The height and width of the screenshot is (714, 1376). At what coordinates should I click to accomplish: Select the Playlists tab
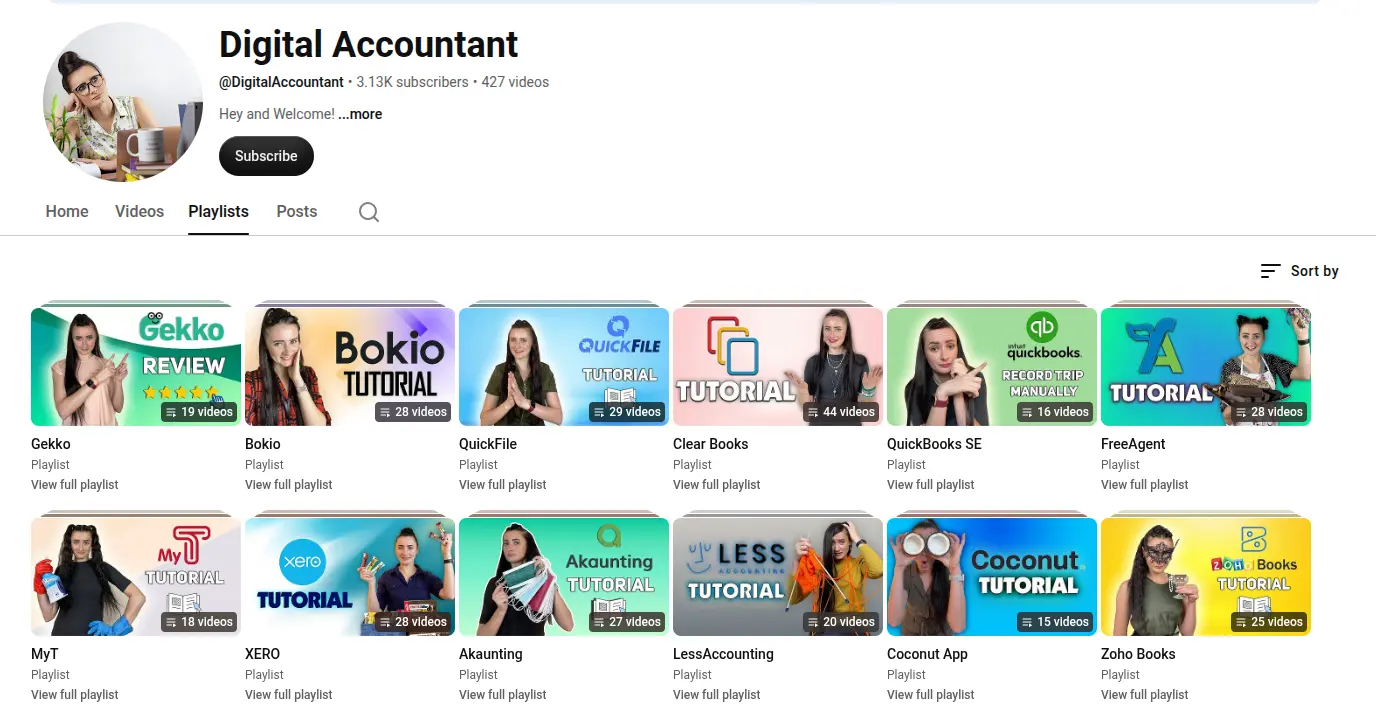pyautogui.click(x=218, y=211)
